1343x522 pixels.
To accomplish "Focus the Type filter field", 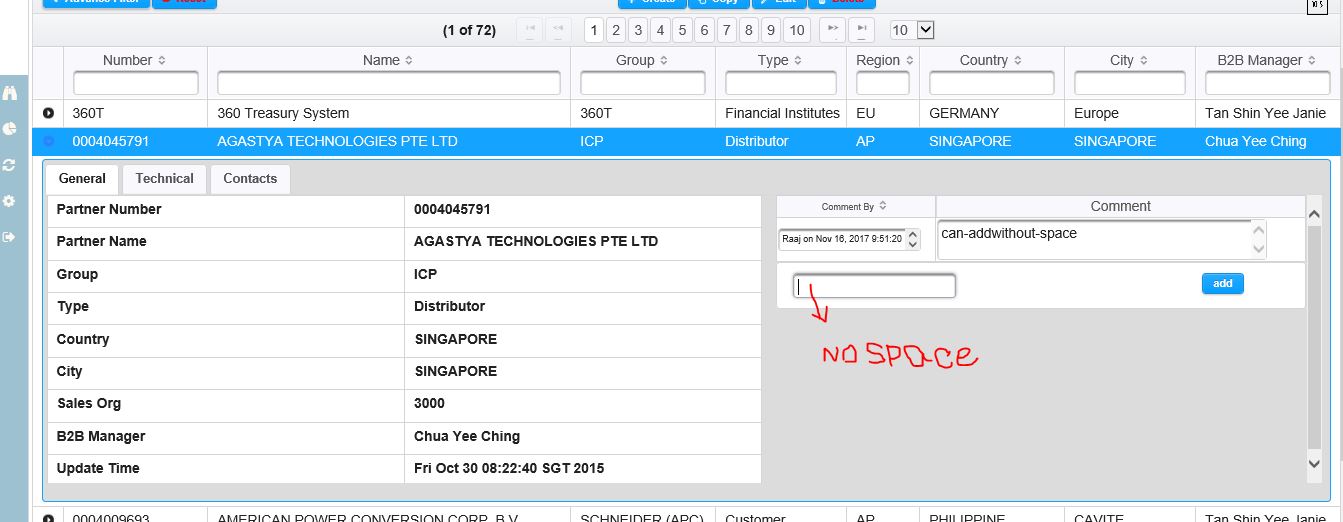I will click(781, 82).
